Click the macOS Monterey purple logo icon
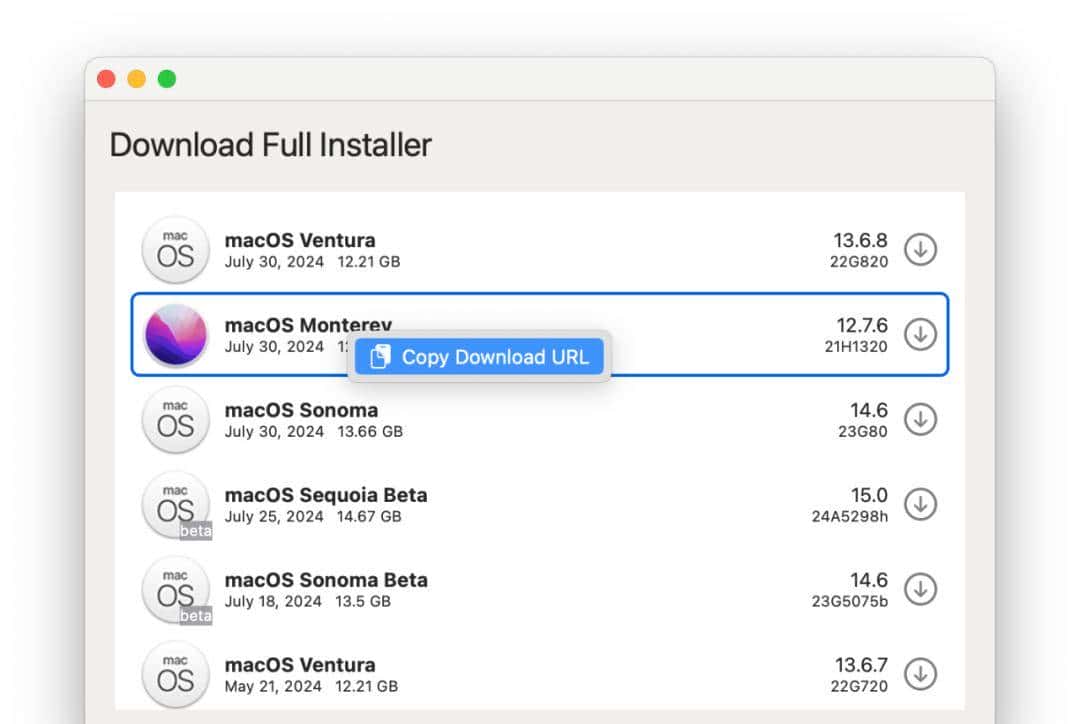Image resolution: width=1080 pixels, height=724 pixels. tap(175, 335)
